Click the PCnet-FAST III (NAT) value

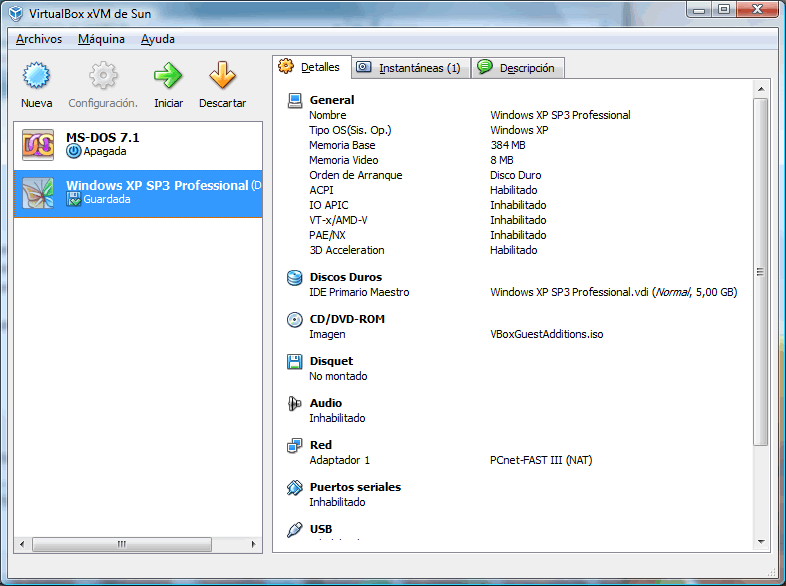[x=541, y=460]
